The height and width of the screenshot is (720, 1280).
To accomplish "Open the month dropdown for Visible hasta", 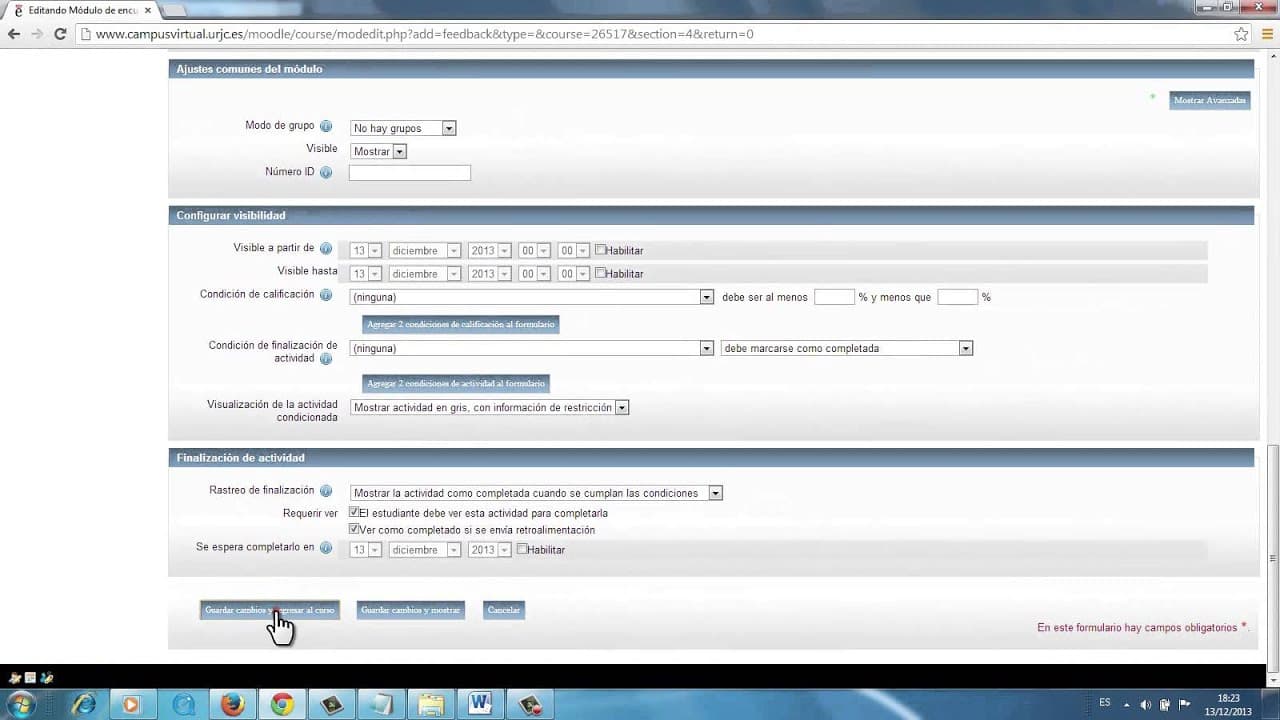I will click(424, 273).
